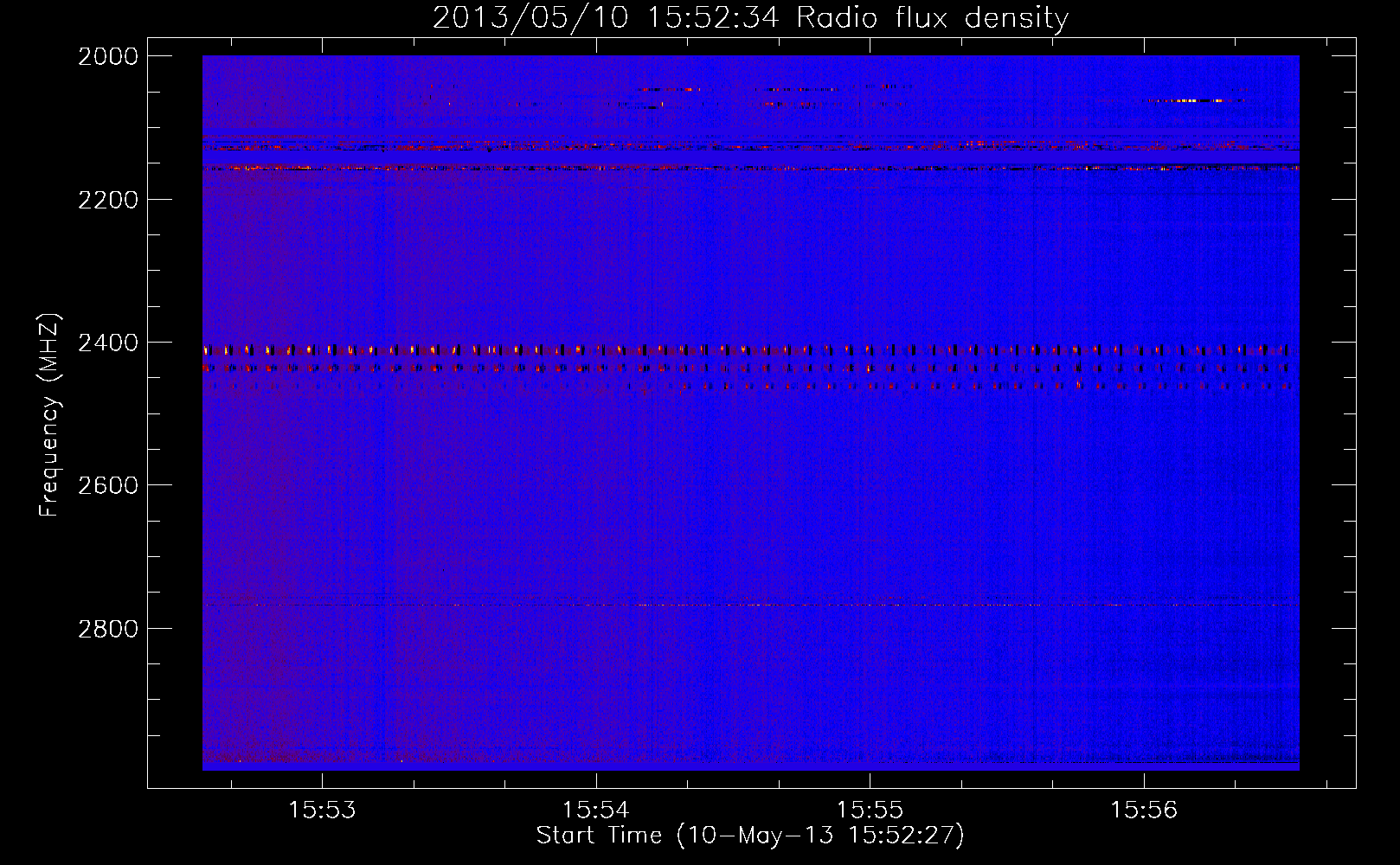
Task: Click the 'Frequency (MHZ)' axis title
Action: 50,414
